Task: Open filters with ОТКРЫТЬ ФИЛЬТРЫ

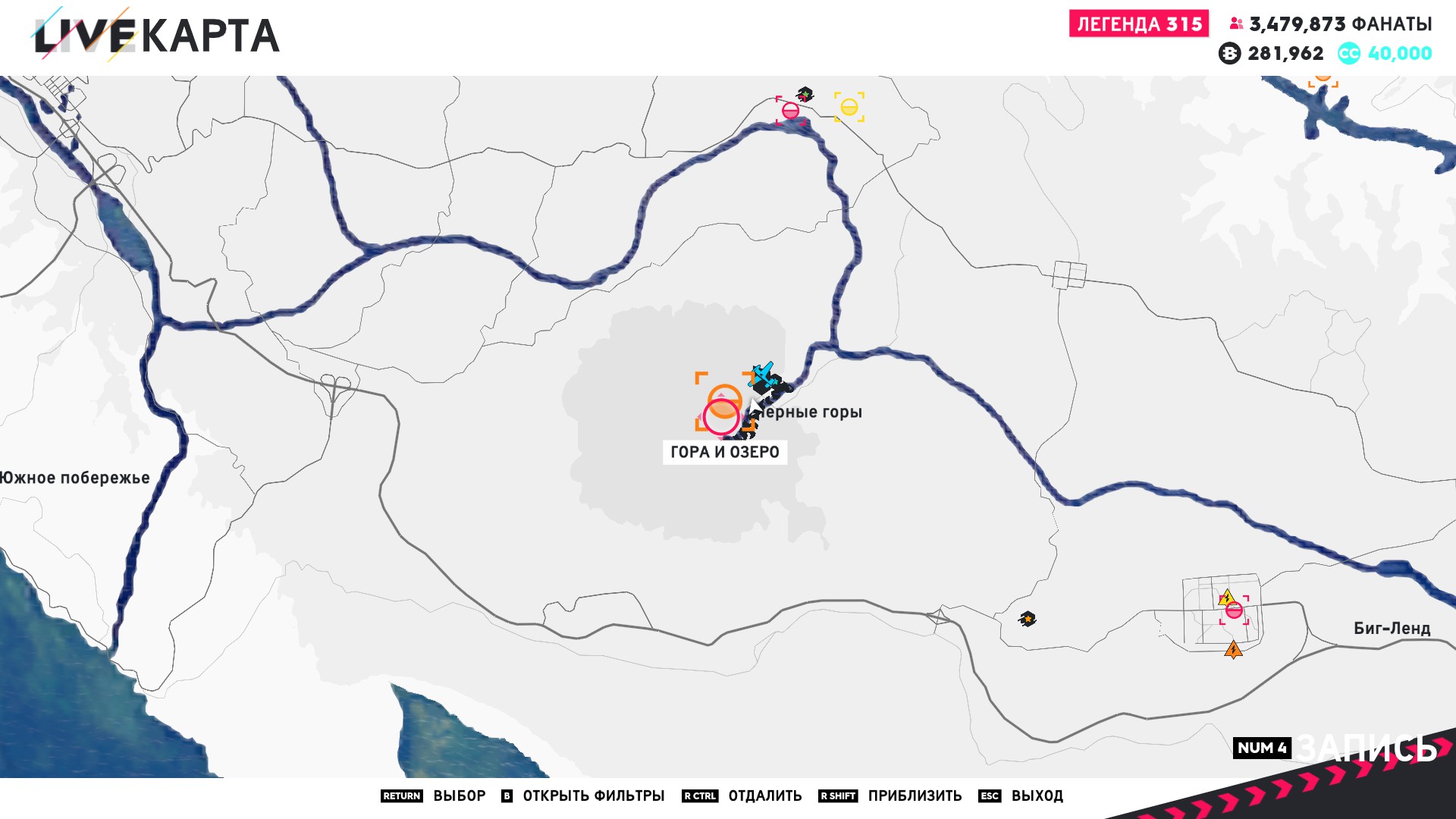Action: [593, 795]
